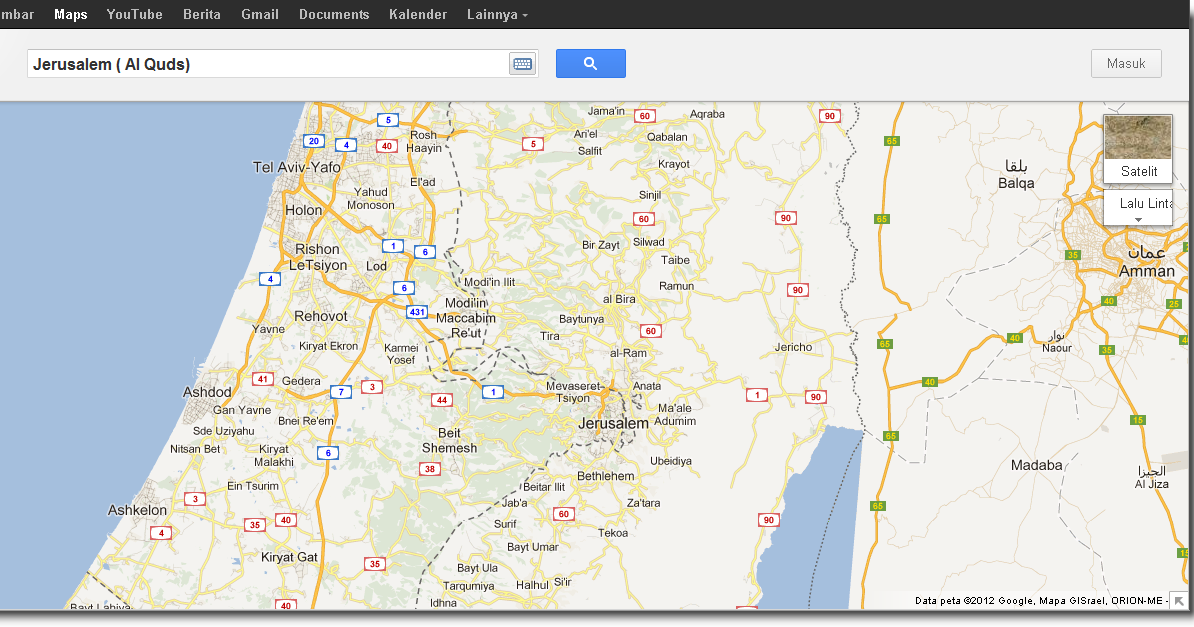The image size is (1194, 627).
Task: Open Kalender from the top navigation bar
Action: coord(418,14)
